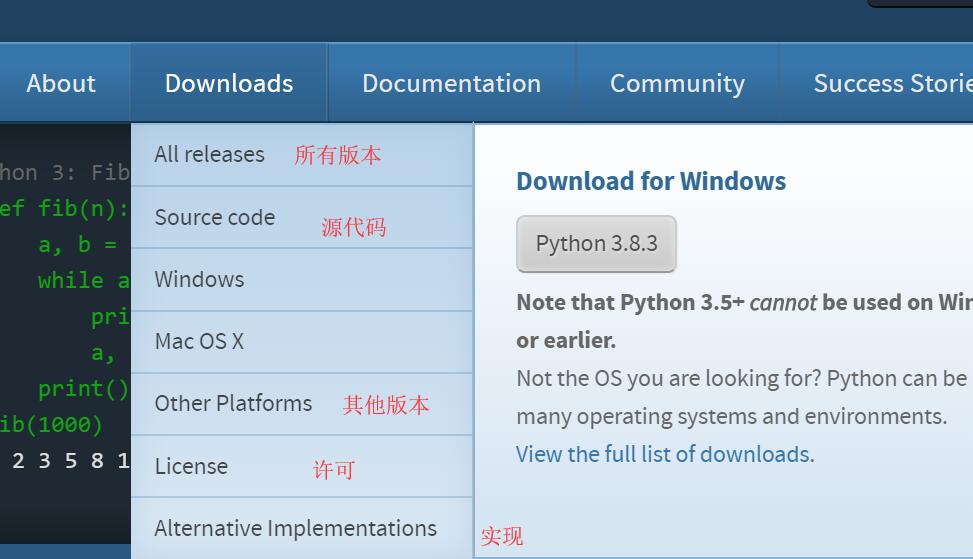Download Python 3.8.3 button
Image resolution: width=973 pixels, height=559 pixels.
[596, 244]
